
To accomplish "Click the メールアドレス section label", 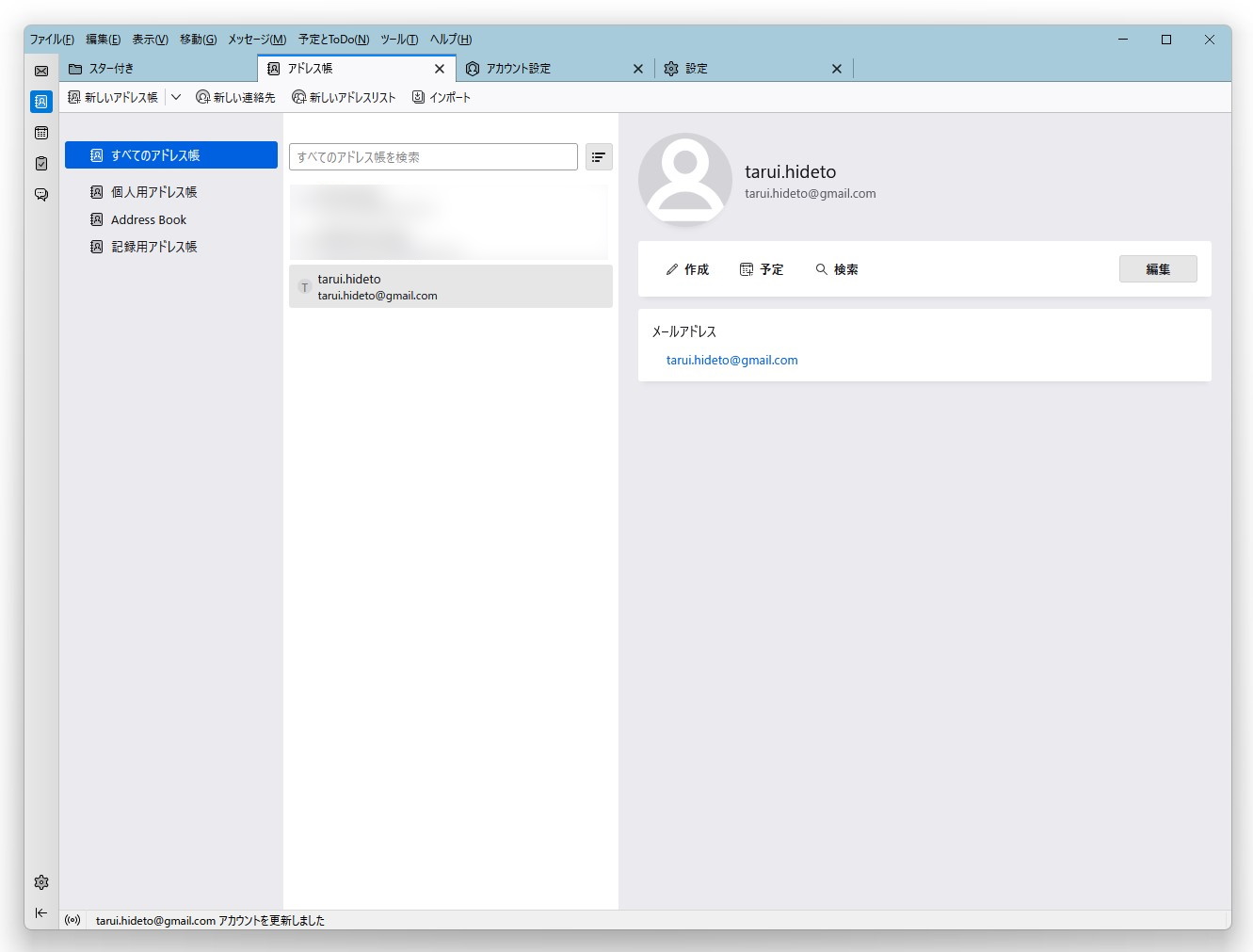I will pyautogui.click(x=684, y=331).
